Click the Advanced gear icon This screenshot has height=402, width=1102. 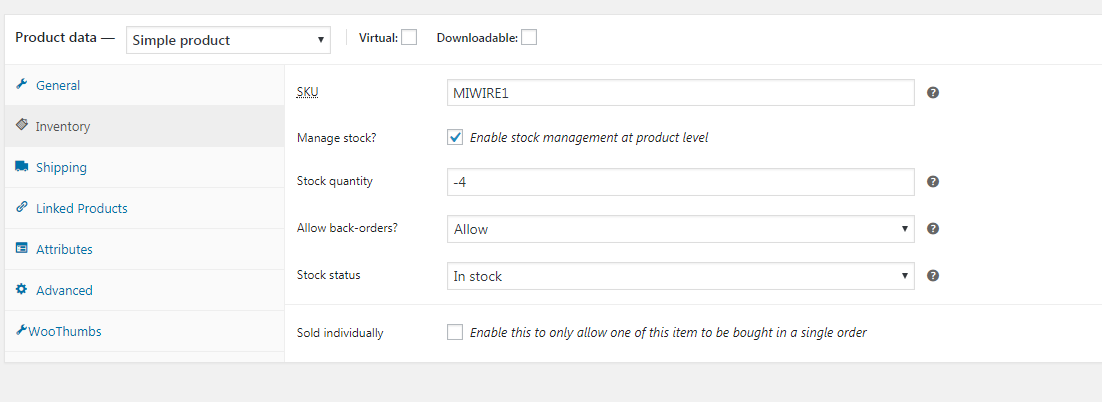coord(21,290)
